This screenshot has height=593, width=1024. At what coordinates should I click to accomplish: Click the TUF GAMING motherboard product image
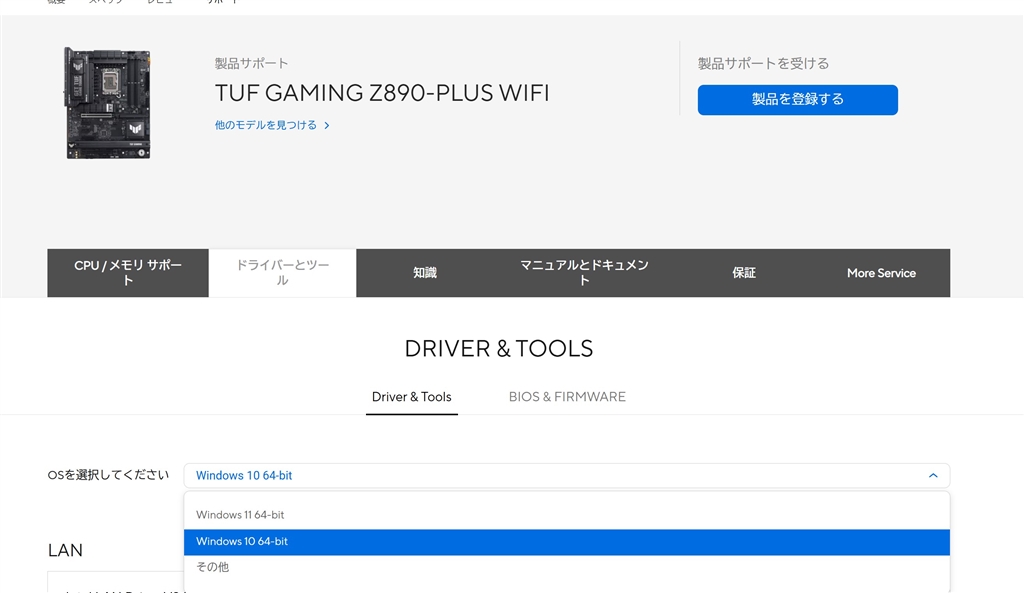click(x=107, y=103)
